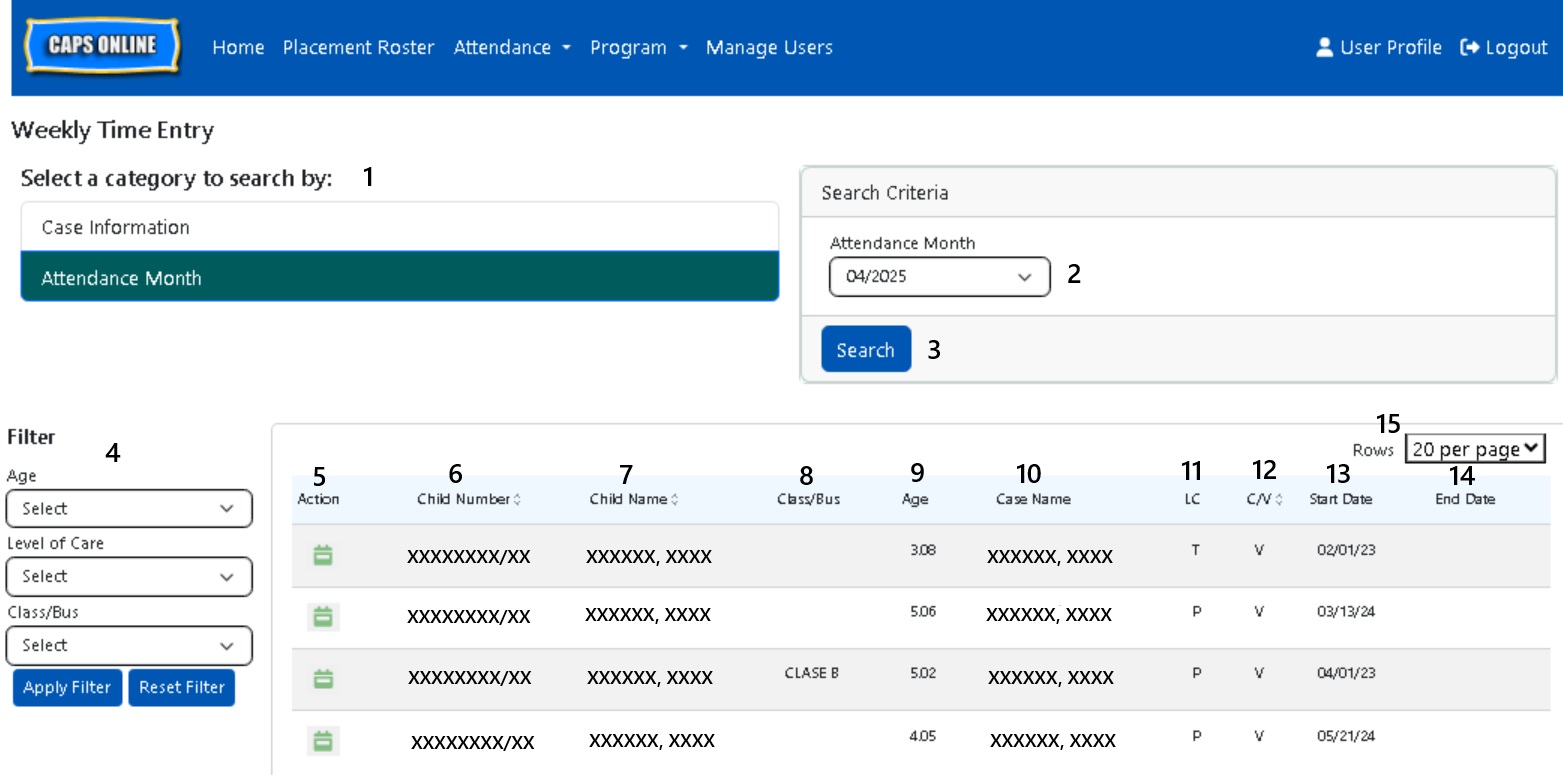The width and height of the screenshot is (1563, 775).
Task: Log out using the Logout link
Action: click(x=1504, y=48)
